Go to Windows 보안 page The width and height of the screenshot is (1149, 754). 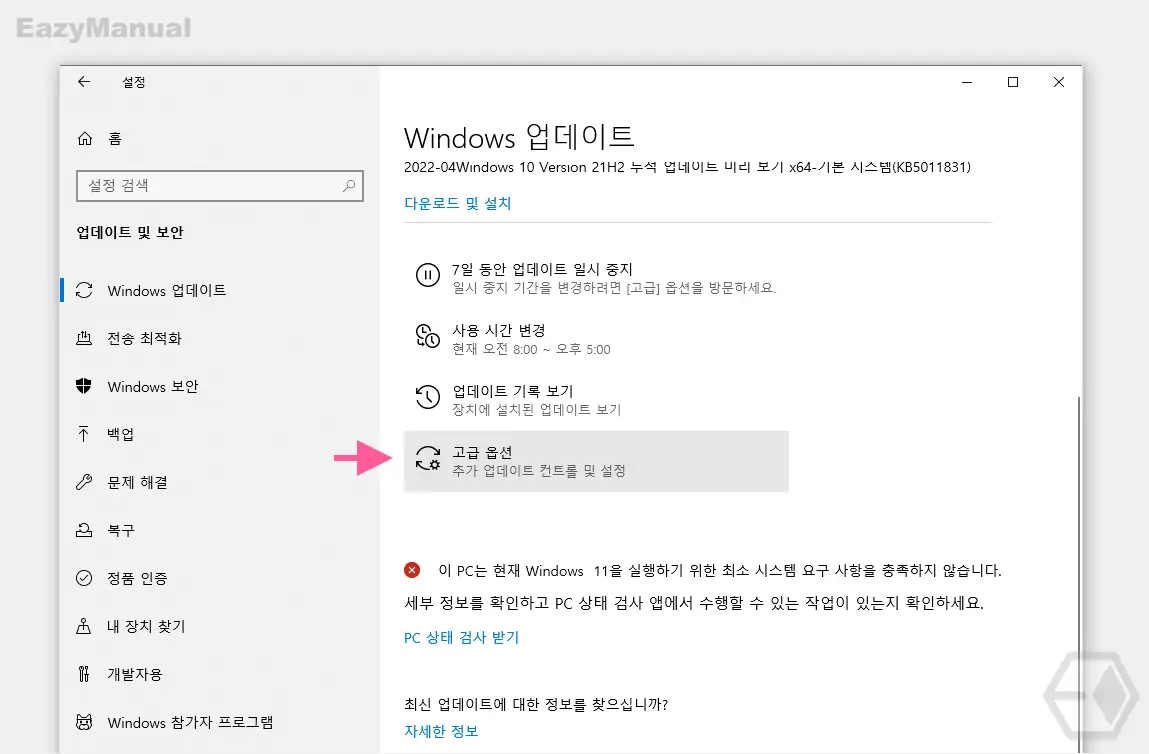(x=219, y=386)
